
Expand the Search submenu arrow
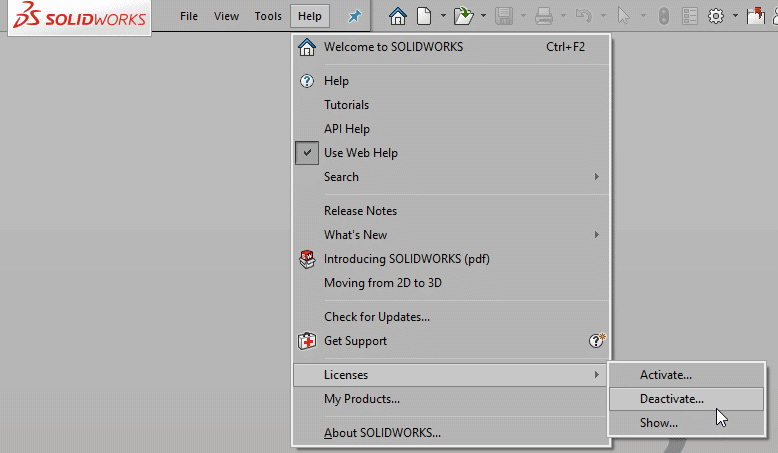(596, 177)
